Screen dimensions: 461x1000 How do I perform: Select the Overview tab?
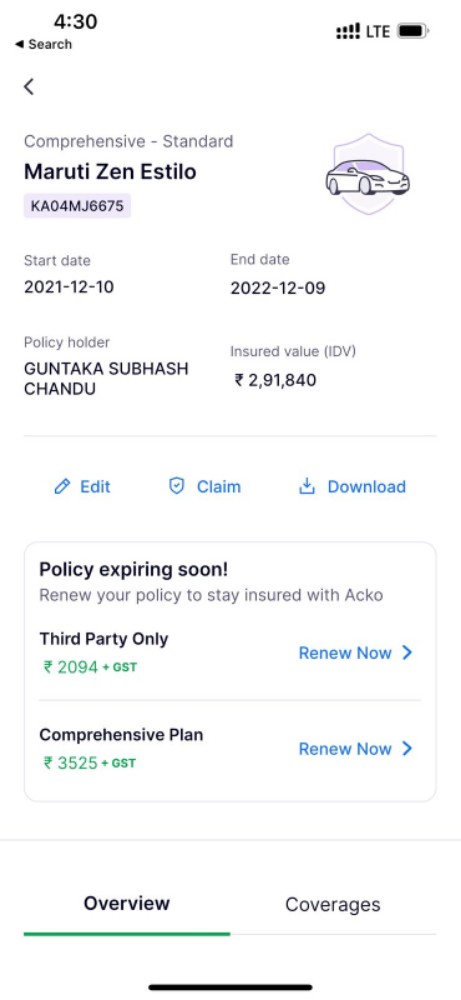click(x=127, y=903)
